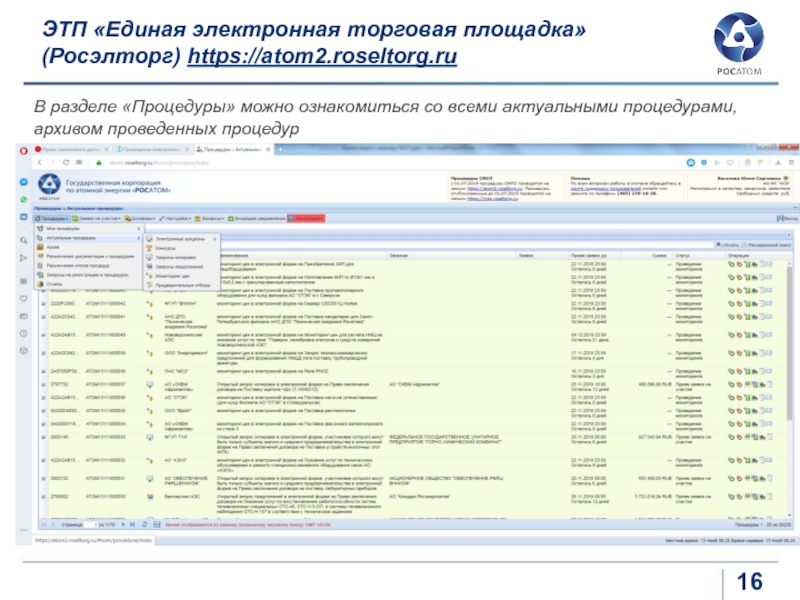The width and height of the screenshot is (800, 600).
Task: Click the atom2.roseltorg.ru link in the 'Процедуры СМСП' notice
Action: pos(495,188)
